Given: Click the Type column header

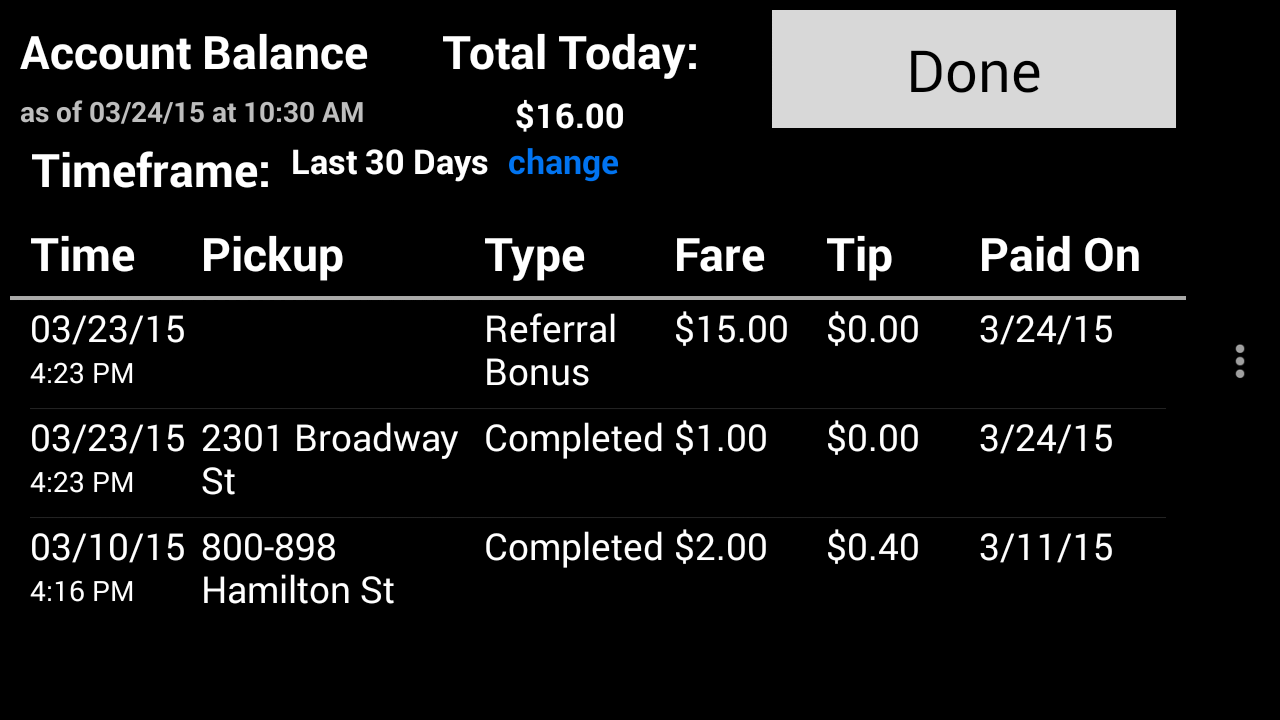Looking at the screenshot, I should (535, 256).
